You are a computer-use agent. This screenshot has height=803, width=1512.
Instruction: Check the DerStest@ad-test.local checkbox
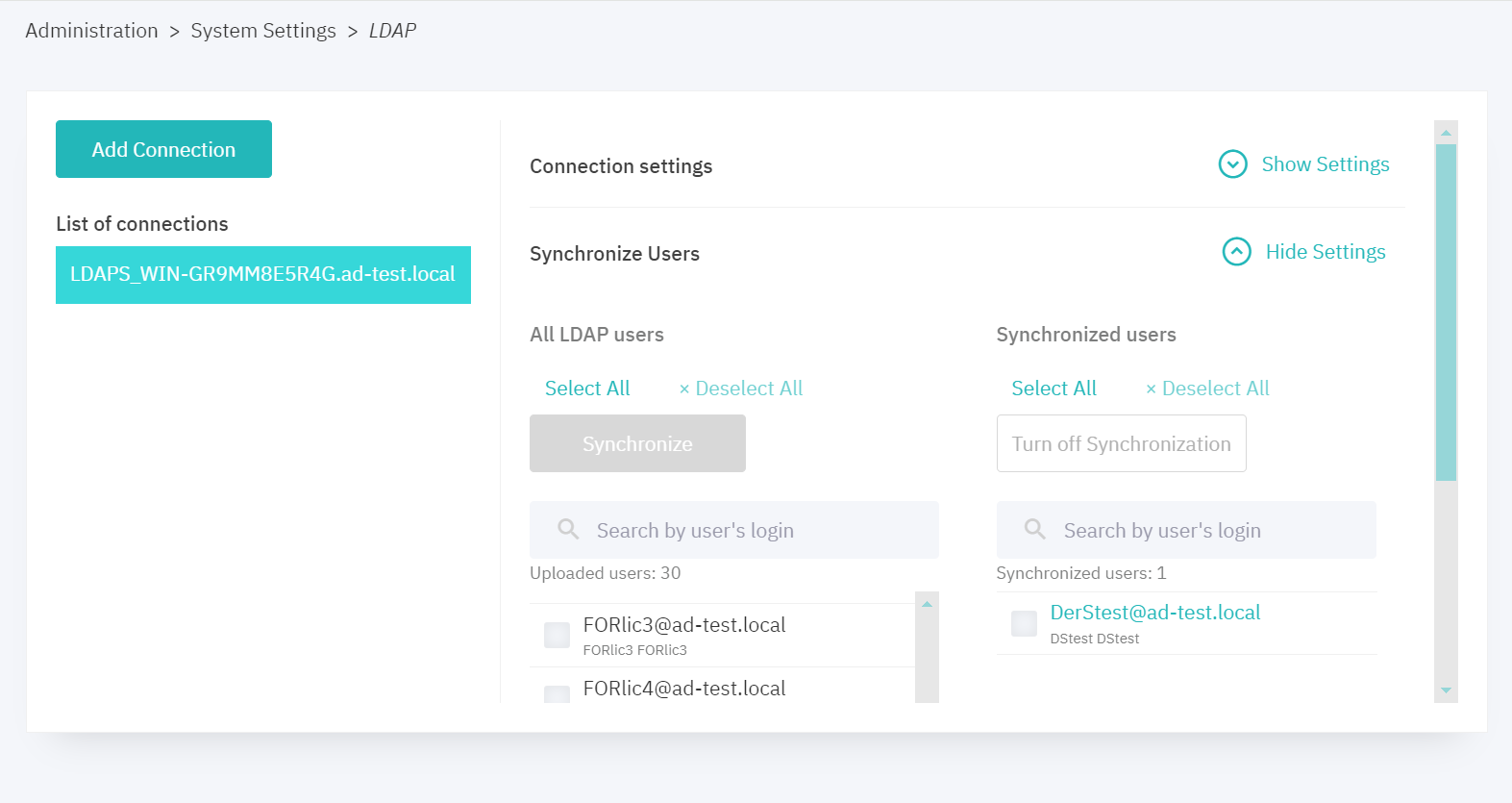point(1024,623)
